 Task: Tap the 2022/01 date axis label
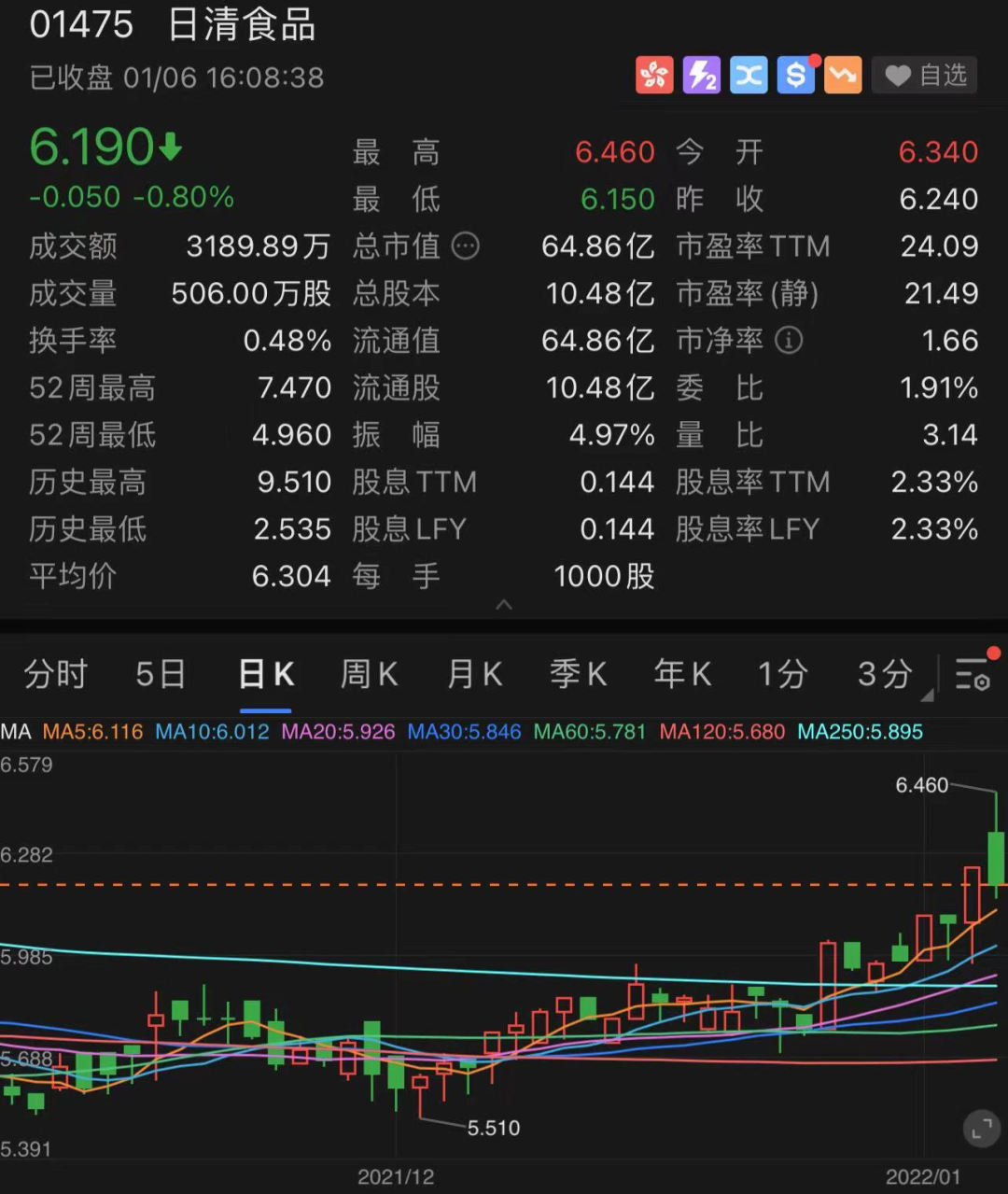923,1177
